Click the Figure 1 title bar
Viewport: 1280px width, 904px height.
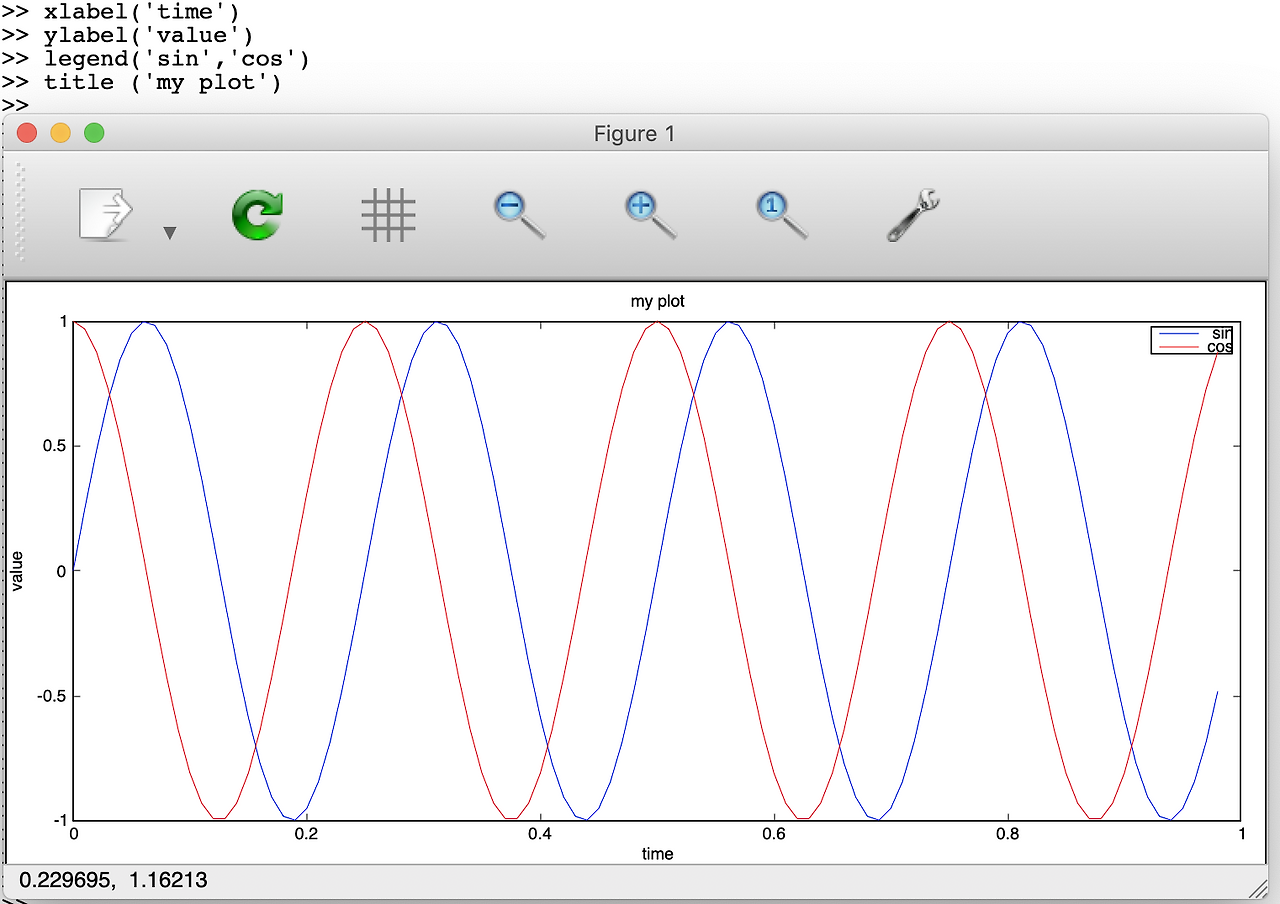(634, 133)
